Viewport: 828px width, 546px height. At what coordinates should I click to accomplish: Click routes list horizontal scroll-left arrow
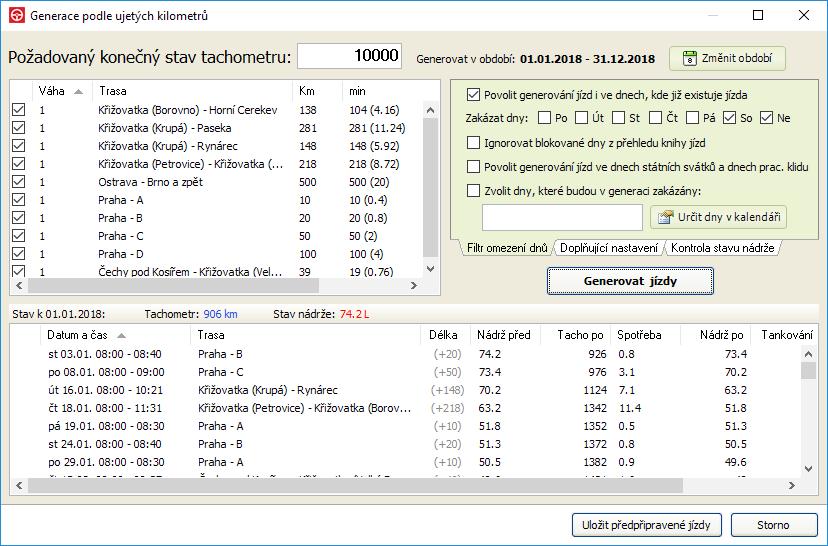pos(19,286)
